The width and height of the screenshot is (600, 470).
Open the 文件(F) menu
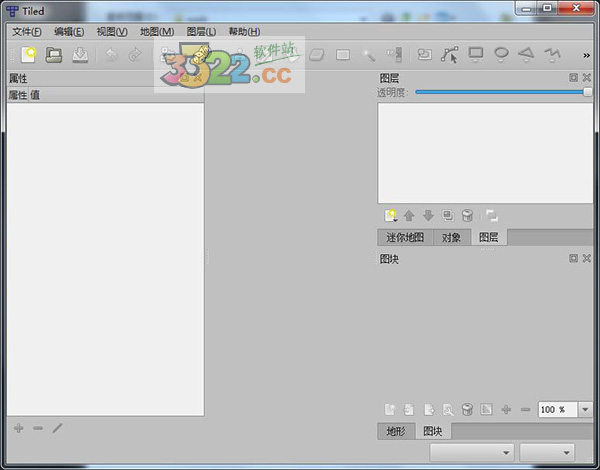coord(27,32)
